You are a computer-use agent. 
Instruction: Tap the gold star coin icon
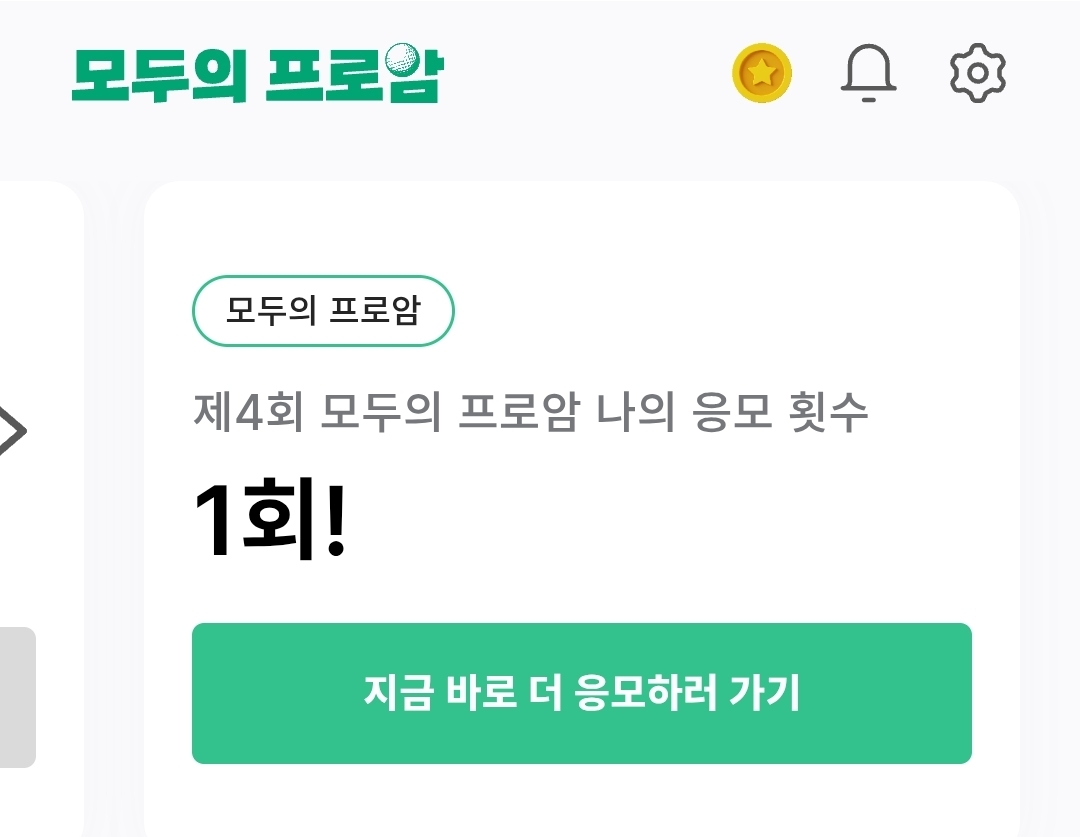(762, 73)
